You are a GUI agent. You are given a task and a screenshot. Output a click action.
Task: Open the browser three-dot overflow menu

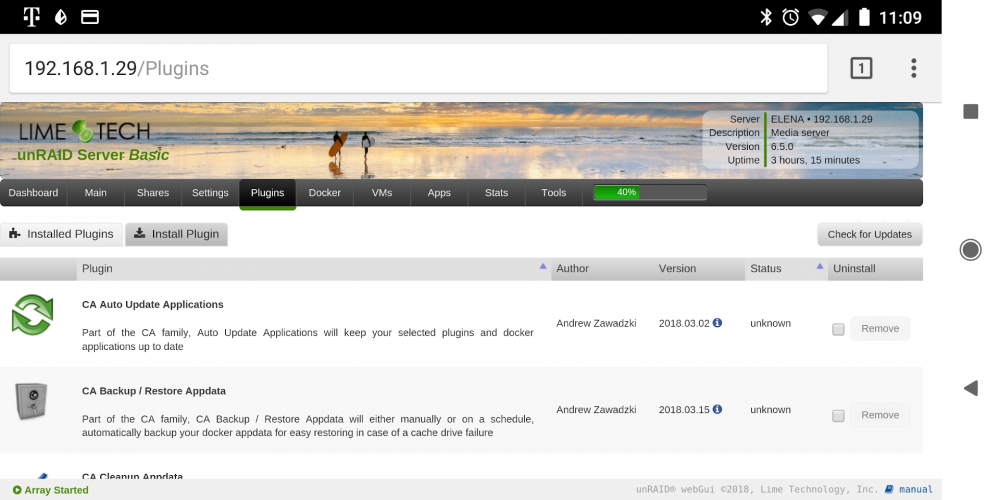click(x=914, y=68)
